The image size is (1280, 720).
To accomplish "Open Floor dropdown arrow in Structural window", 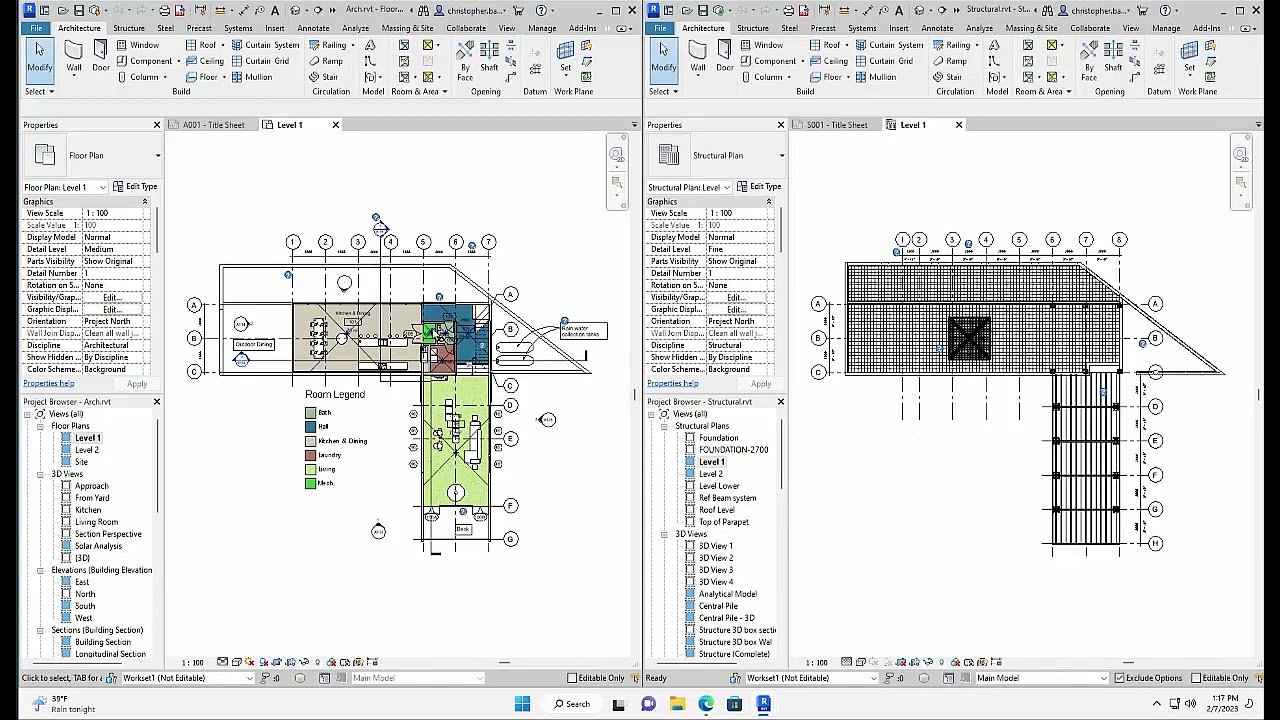I will click(x=846, y=77).
